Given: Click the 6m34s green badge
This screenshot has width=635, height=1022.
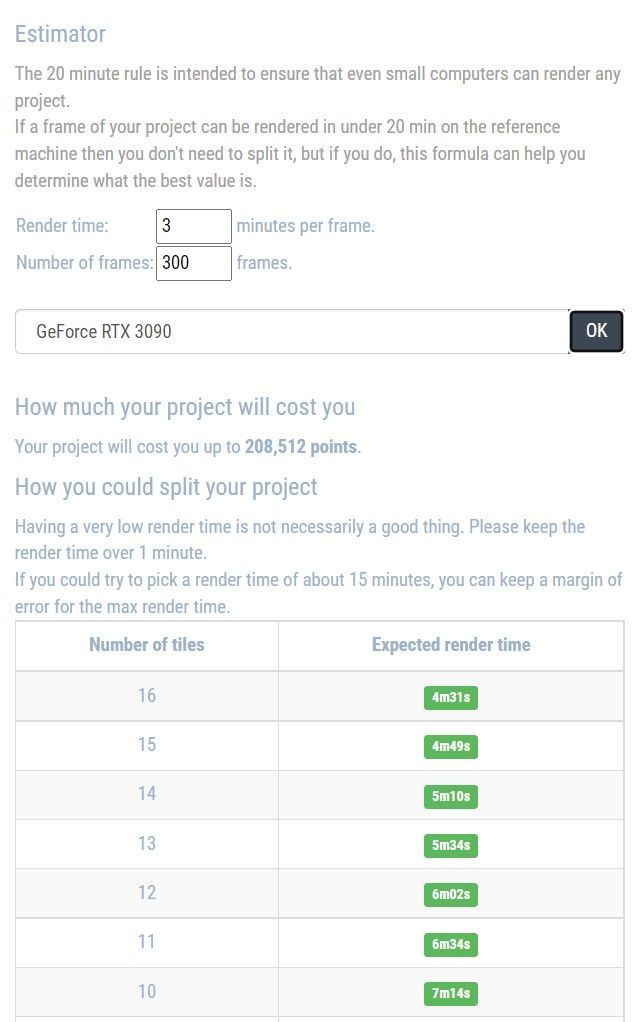Looking at the screenshot, I should coord(451,944).
